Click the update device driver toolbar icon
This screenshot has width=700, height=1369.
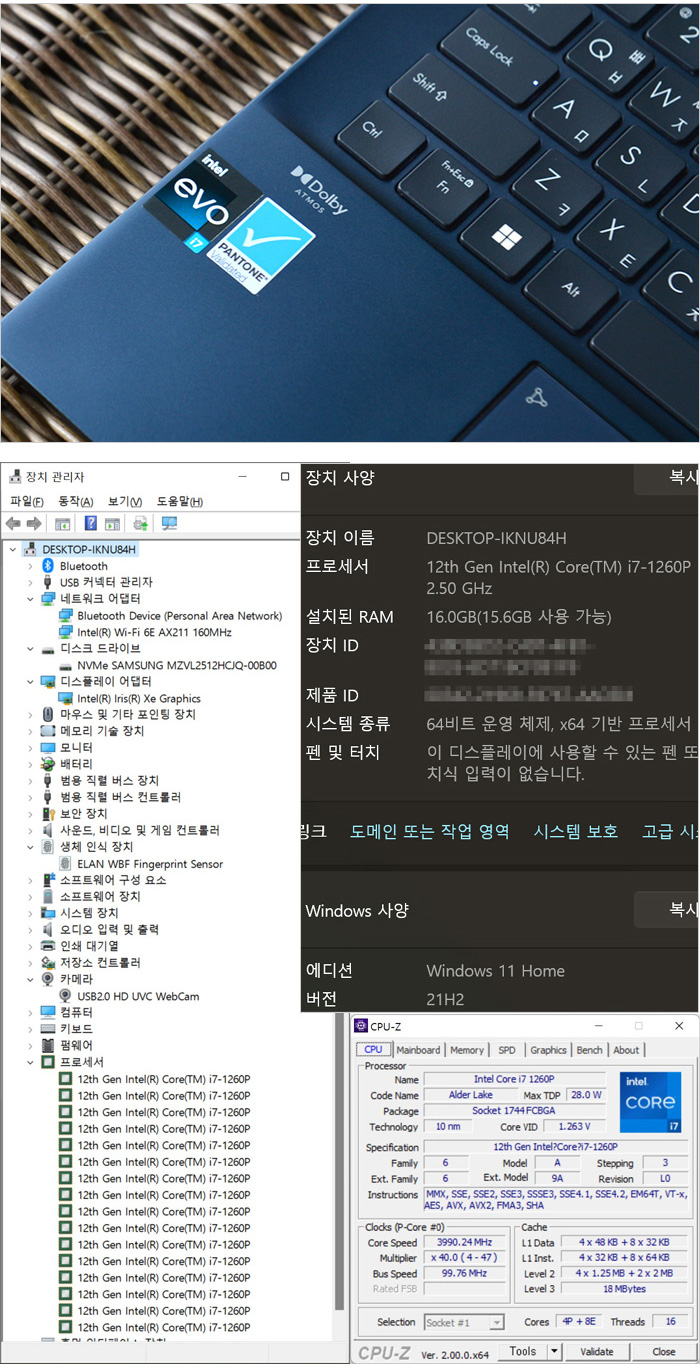(x=141, y=524)
